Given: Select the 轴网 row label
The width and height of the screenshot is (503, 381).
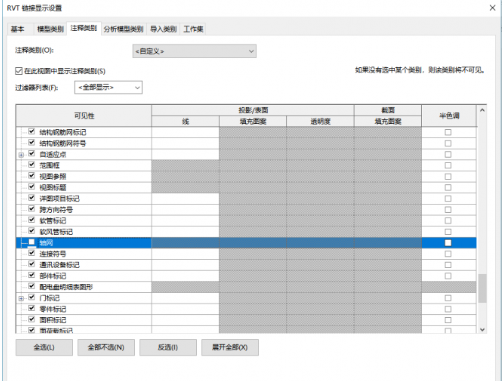Looking at the screenshot, I should tap(46, 243).
